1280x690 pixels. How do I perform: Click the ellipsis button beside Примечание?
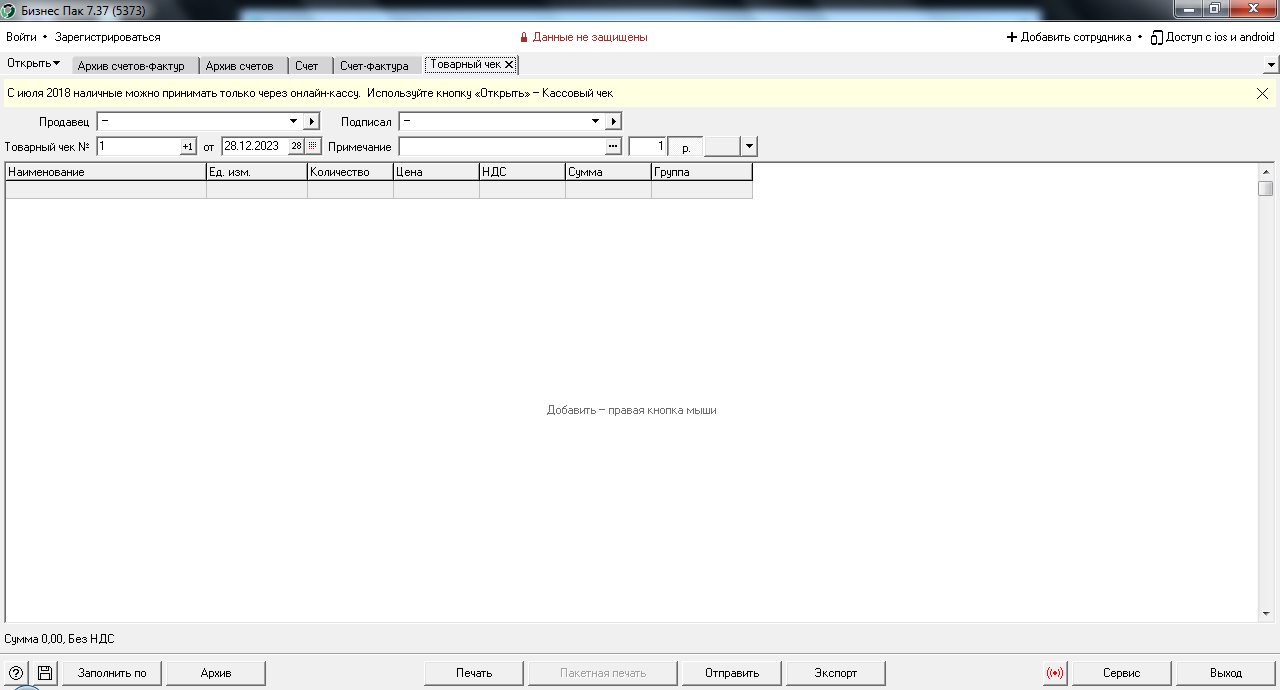(x=613, y=146)
